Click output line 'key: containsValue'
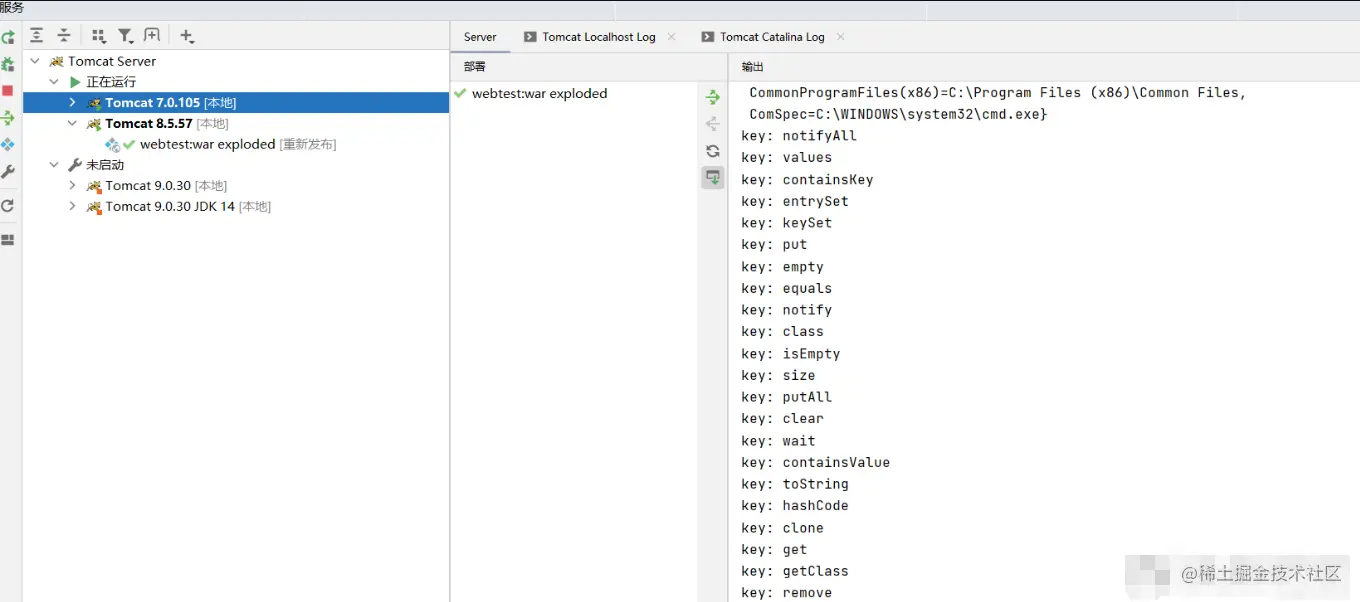This screenshot has width=1360, height=602. (815, 462)
